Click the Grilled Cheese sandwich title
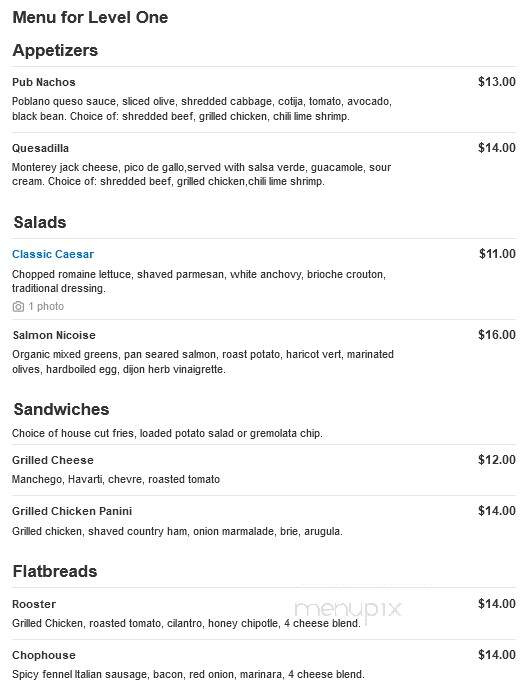The image size is (527, 692). 53,460
